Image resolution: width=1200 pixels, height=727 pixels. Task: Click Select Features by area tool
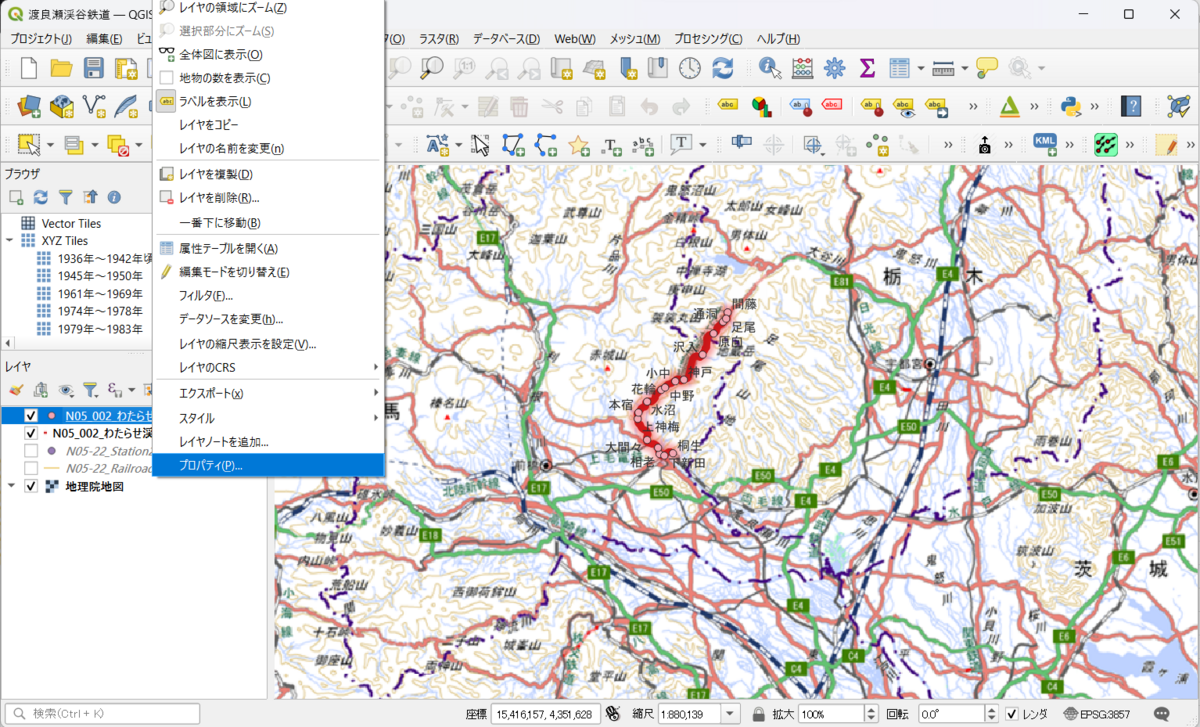(x=29, y=144)
